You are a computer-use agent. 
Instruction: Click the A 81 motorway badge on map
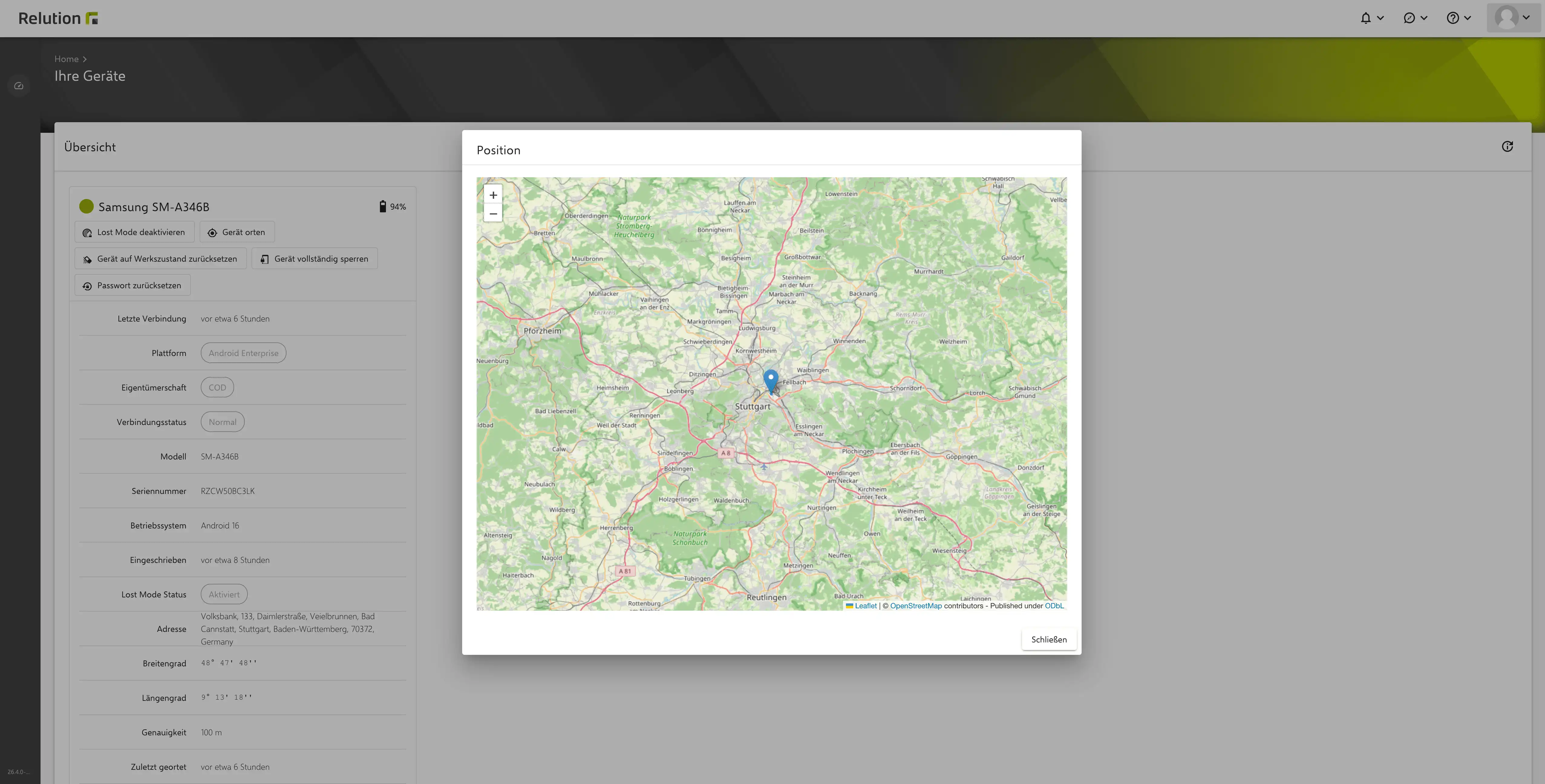click(625, 571)
